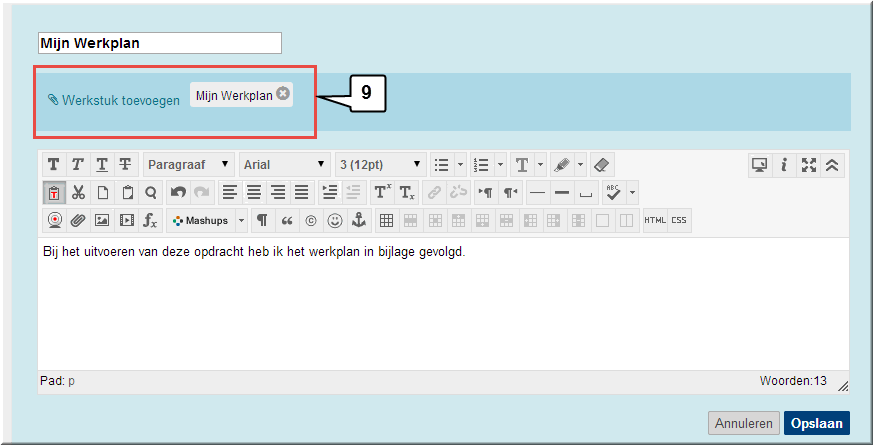873x445 pixels.
Task: Click inside the editor text area
Action: point(443,304)
